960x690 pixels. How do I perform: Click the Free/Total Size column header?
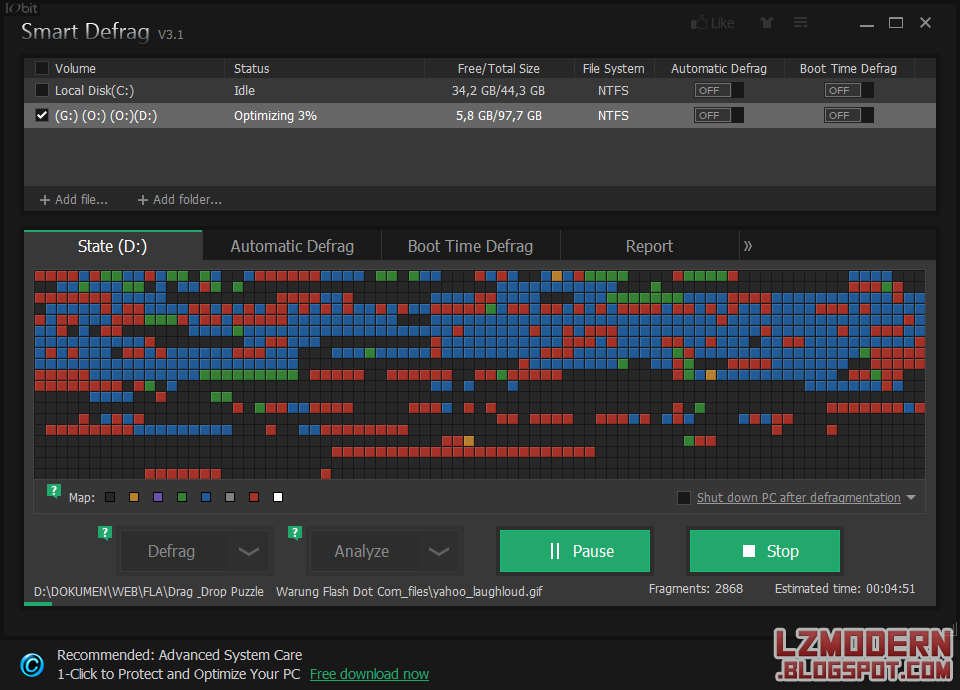tap(498, 69)
